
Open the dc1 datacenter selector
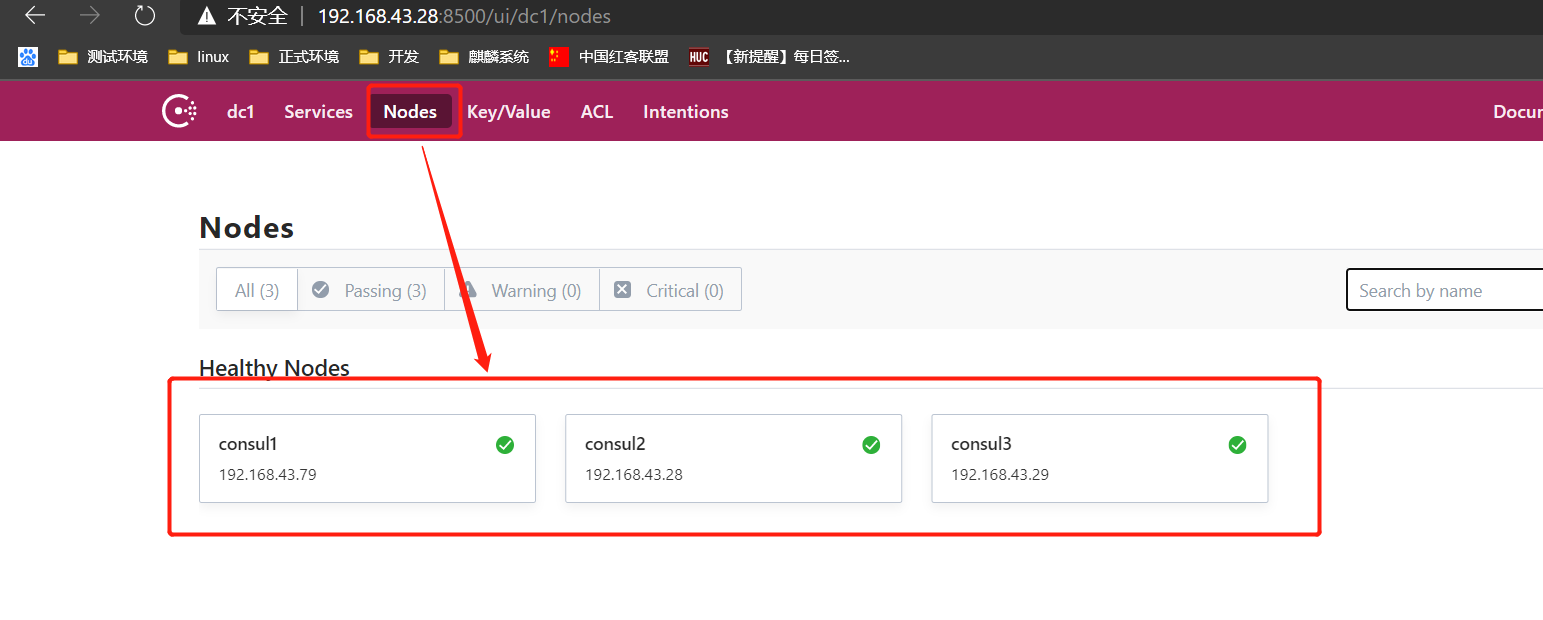pos(241,112)
